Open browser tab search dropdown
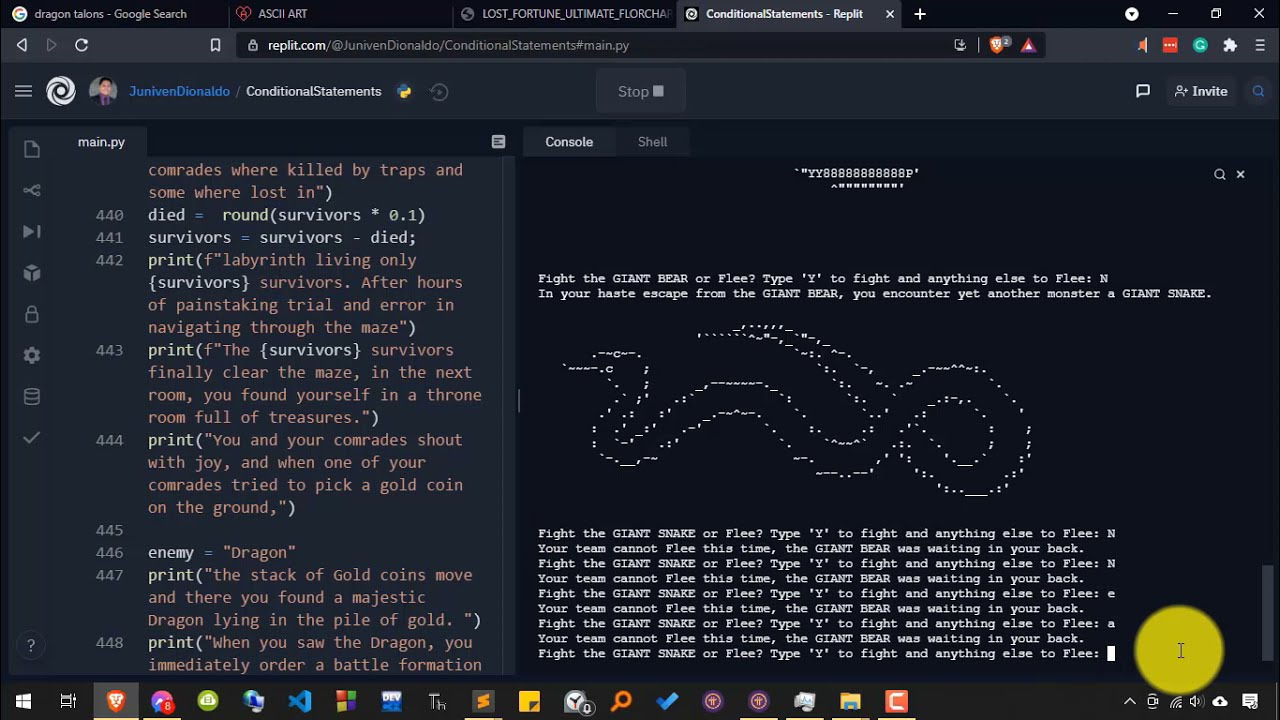Image resolution: width=1280 pixels, height=720 pixels. tap(1132, 14)
